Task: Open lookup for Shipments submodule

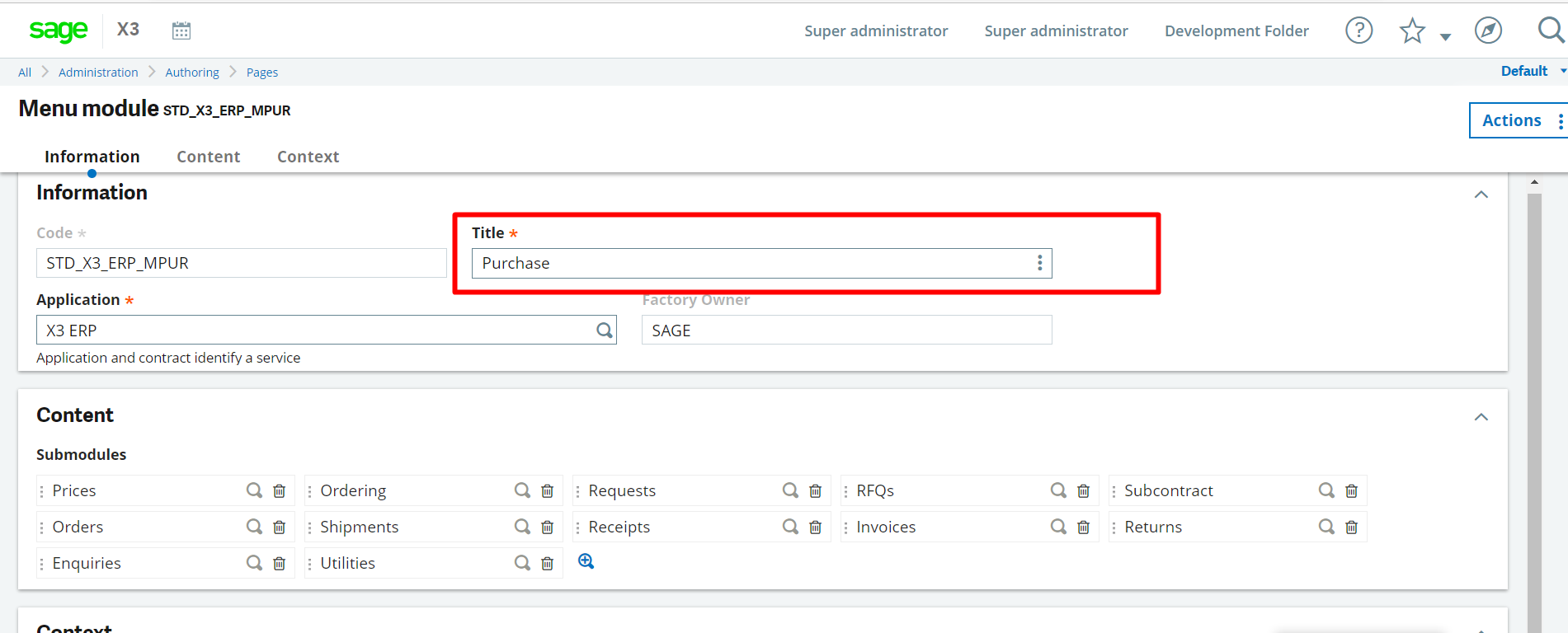Action: [522, 527]
